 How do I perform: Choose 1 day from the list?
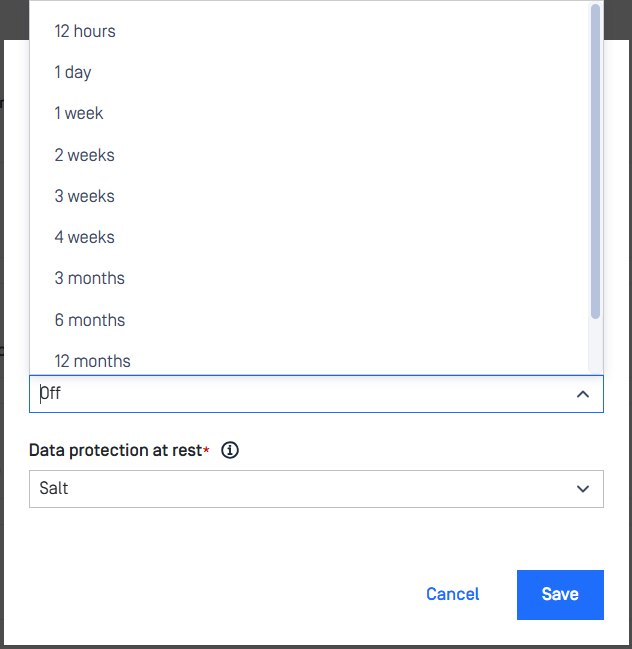point(309,72)
